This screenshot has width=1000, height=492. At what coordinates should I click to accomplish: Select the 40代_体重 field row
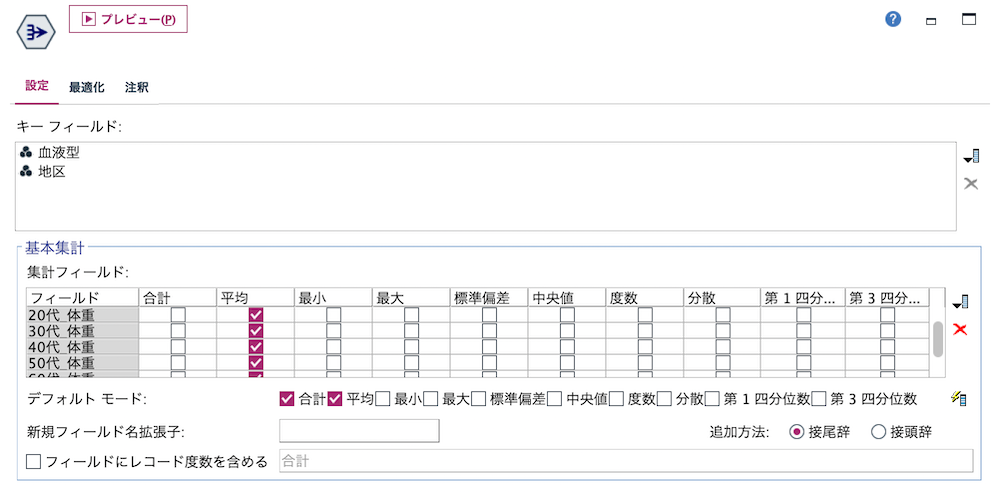click(82, 347)
